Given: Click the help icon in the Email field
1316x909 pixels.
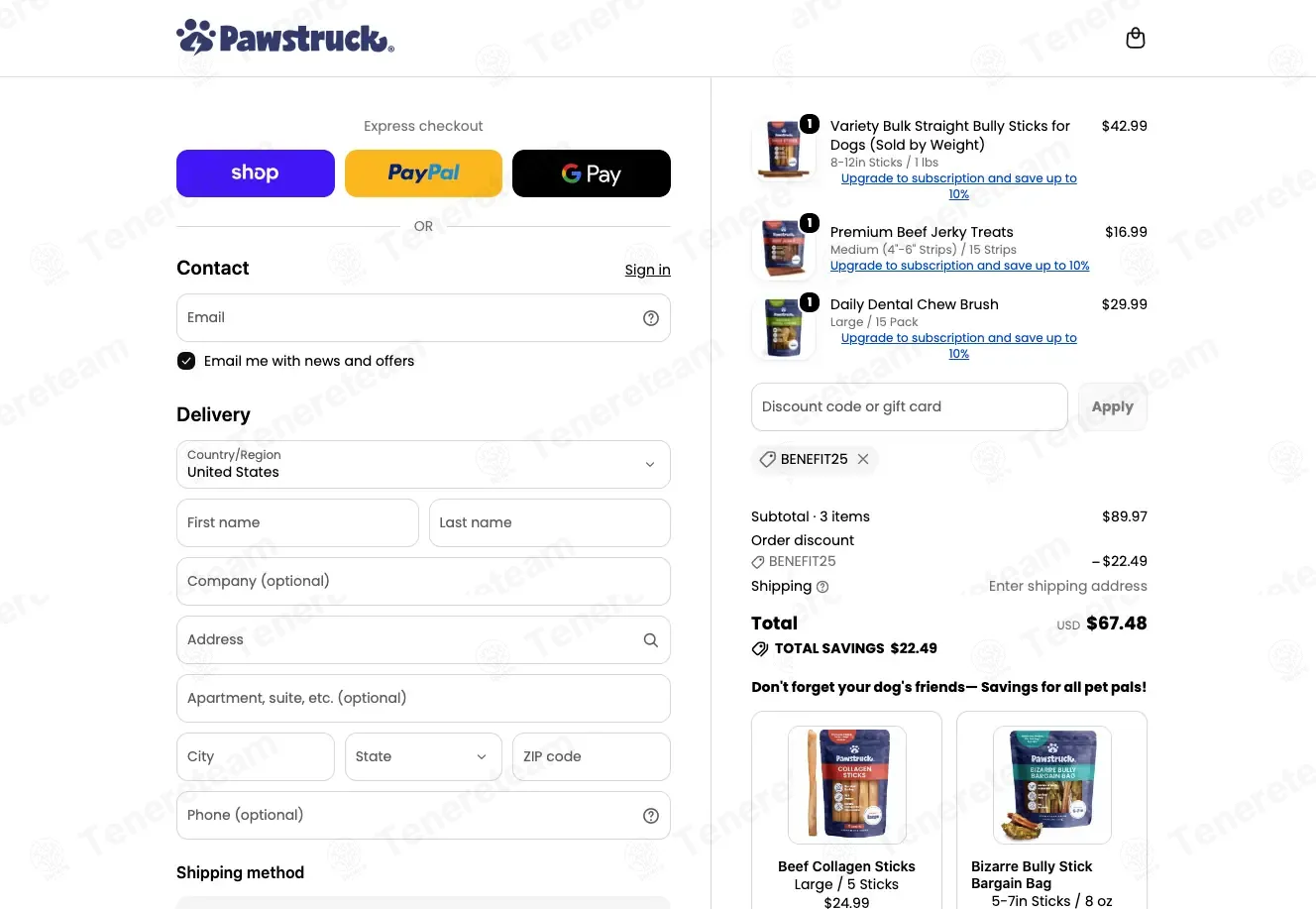Looking at the screenshot, I should tap(651, 318).
